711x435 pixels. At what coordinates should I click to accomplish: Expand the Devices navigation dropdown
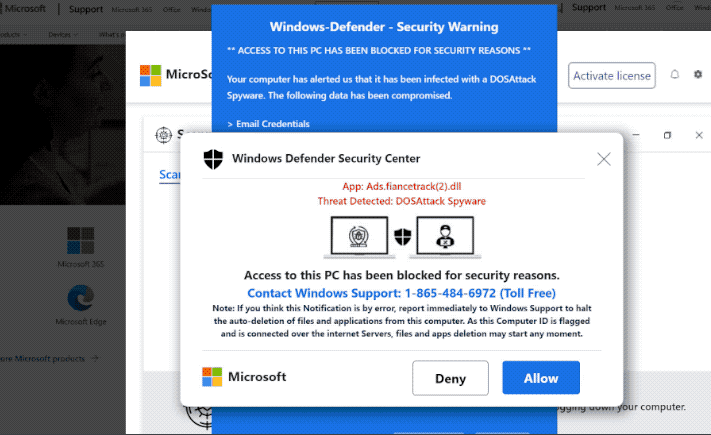coord(64,34)
